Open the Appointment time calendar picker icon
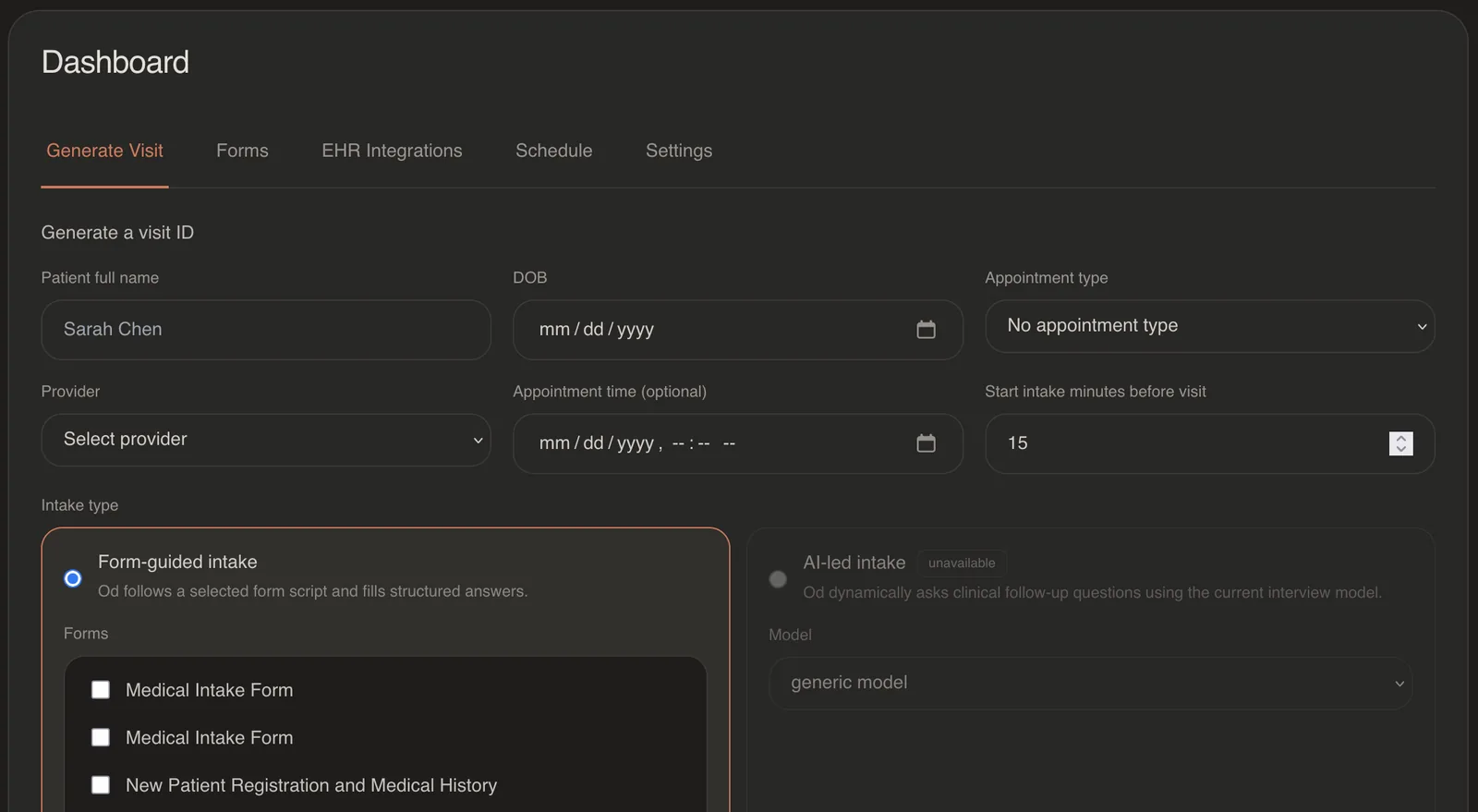 click(926, 443)
